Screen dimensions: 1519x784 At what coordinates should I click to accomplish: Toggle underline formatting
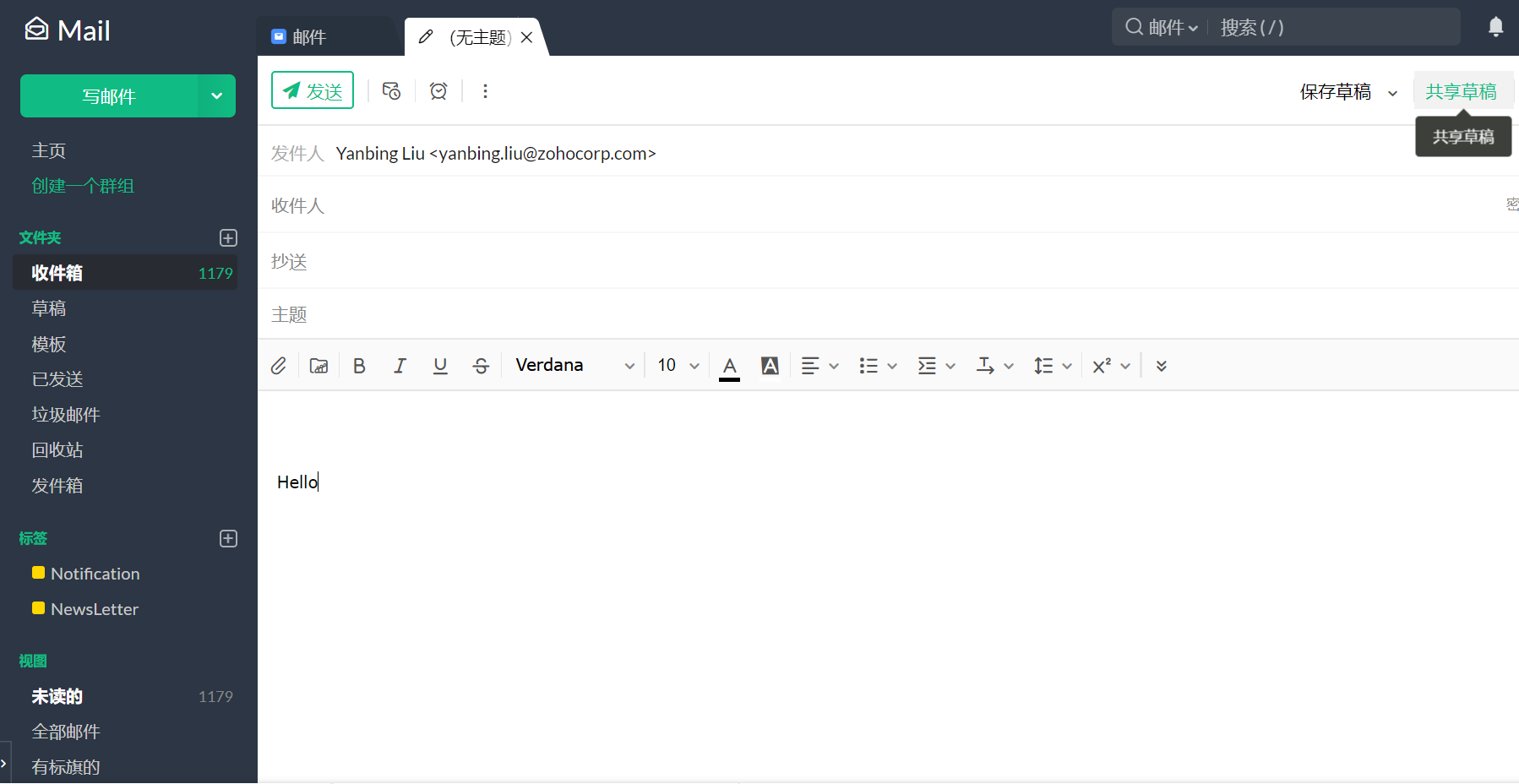pyautogui.click(x=439, y=365)
